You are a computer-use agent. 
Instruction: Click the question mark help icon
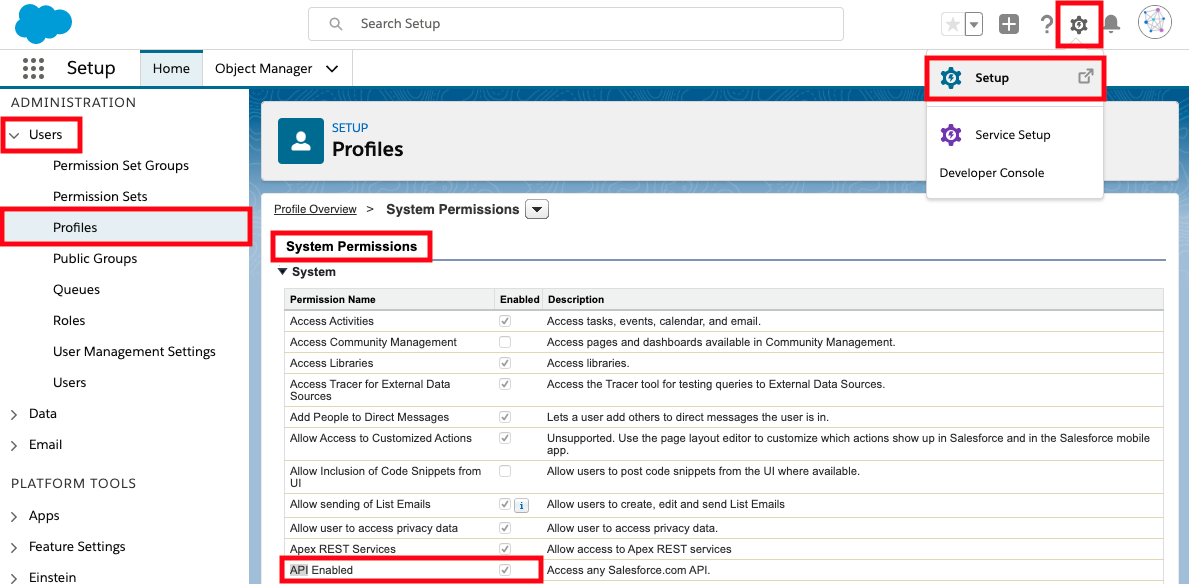(x=1046, y=23)
